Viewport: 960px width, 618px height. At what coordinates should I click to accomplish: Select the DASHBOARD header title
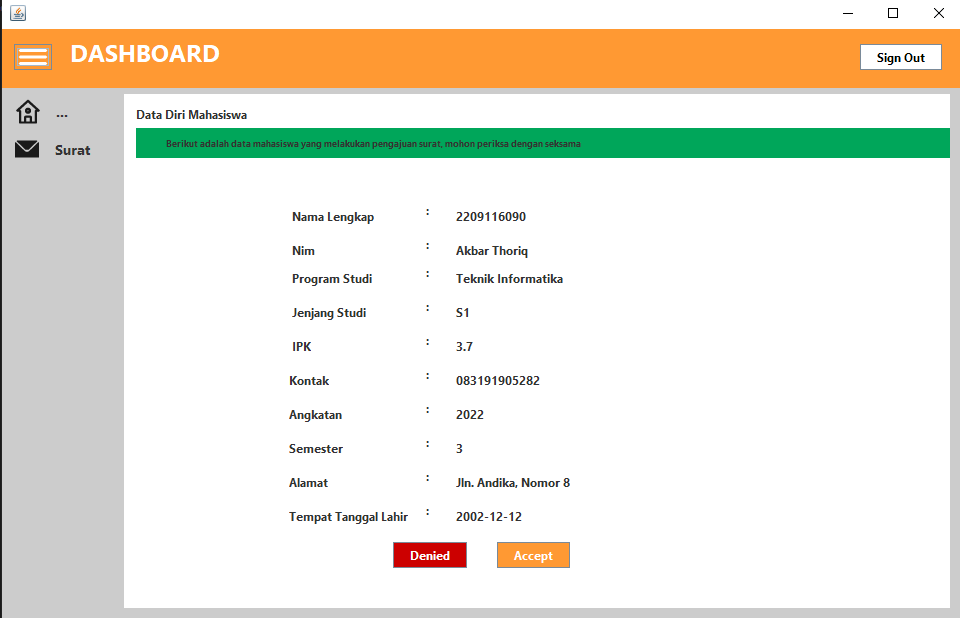coord(145,55)
